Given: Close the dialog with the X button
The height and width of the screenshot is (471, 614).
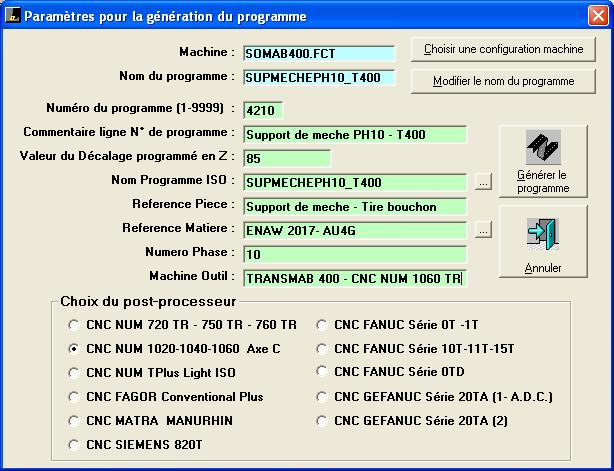Looking at the screenshot, I should 597,17.
